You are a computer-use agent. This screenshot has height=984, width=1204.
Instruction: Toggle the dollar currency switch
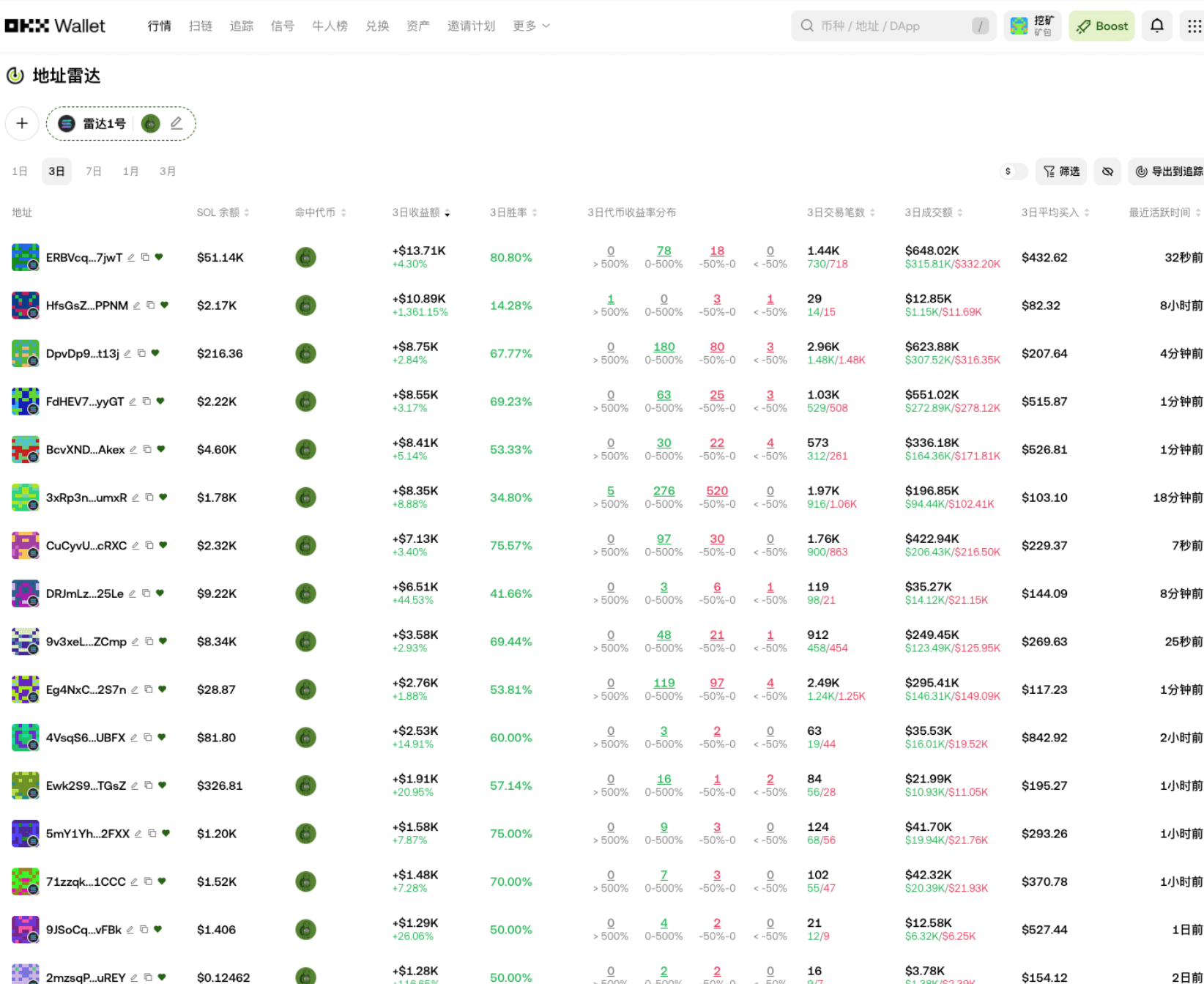coord(1014,171)
